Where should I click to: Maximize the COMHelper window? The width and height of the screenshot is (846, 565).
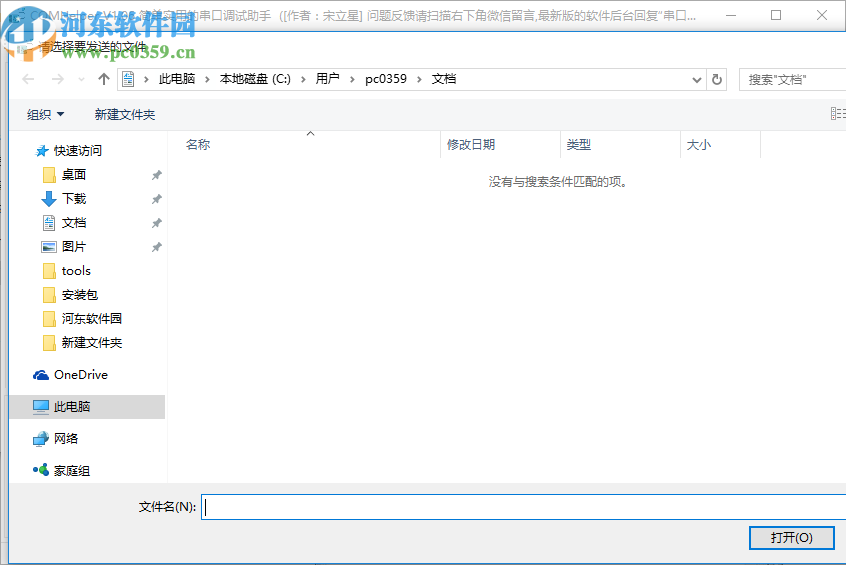click(x=776, y=15)
